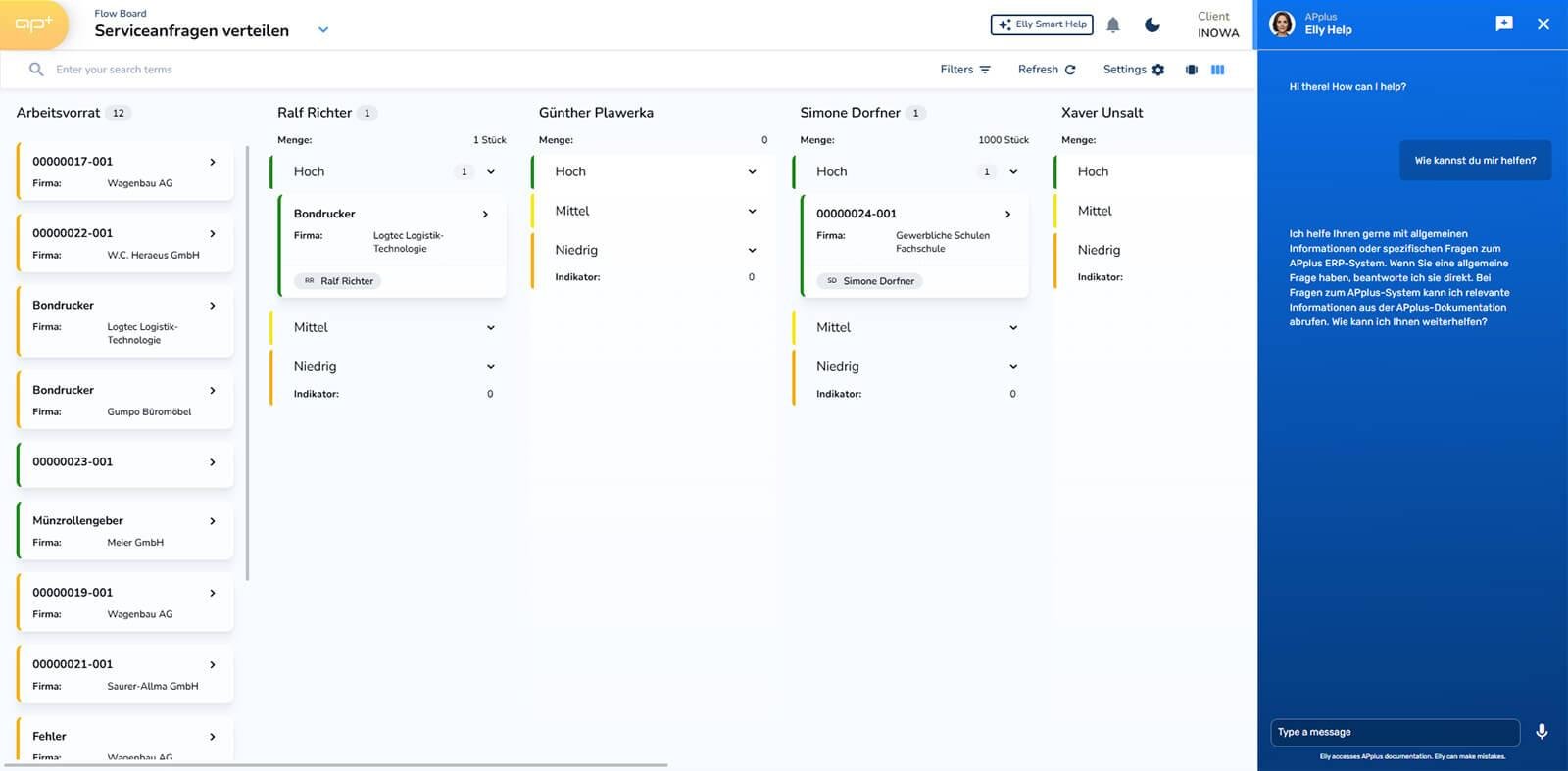
Task: Click the AP+ logo
Action: [33, 24]
